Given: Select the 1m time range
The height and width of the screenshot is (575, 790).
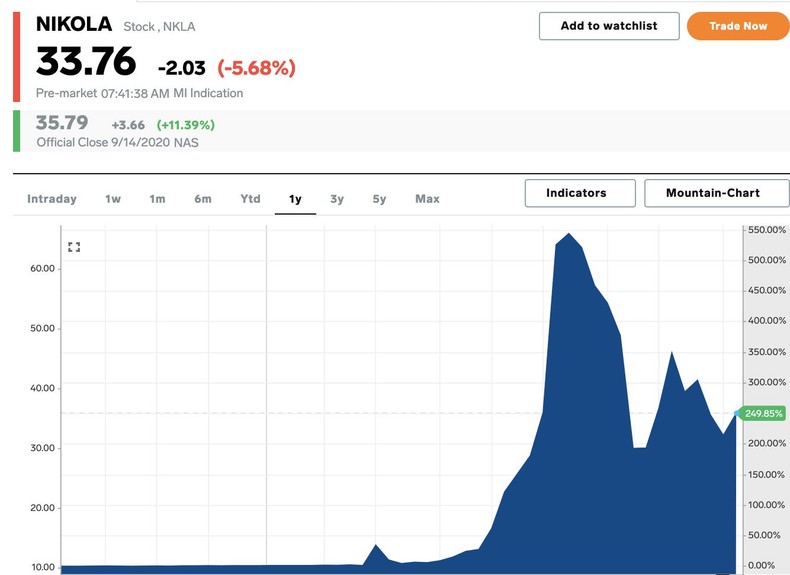Looking at the screenshot, I should (x=157, y=199).
